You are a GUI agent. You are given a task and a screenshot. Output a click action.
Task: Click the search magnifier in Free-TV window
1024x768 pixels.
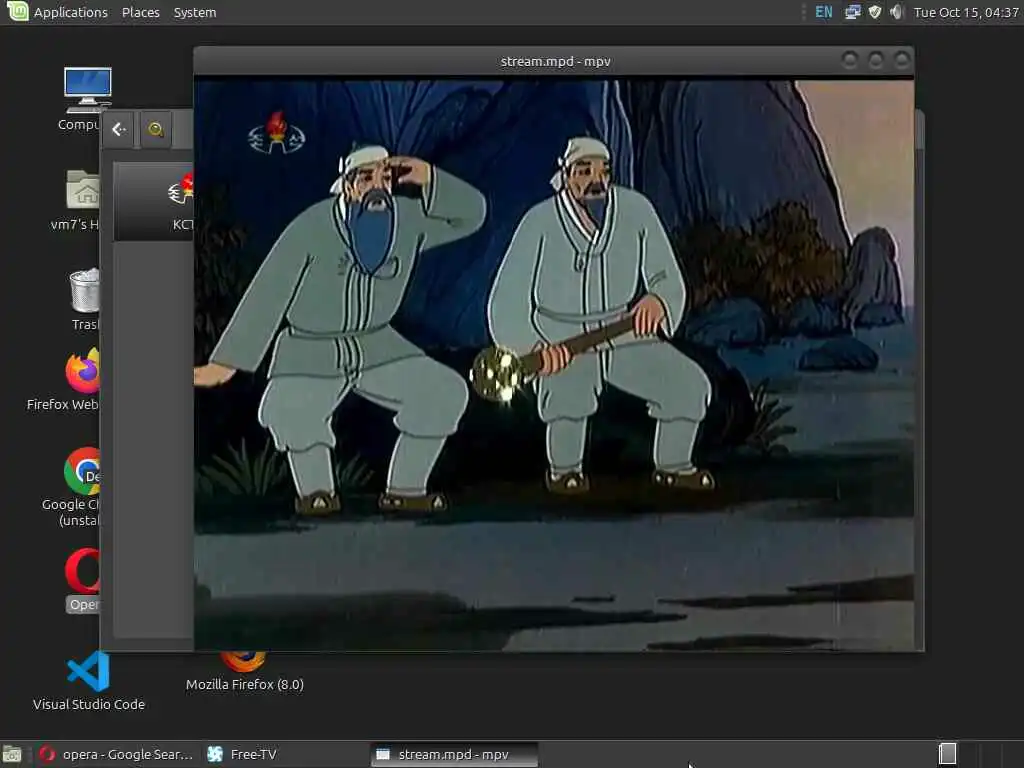[155, 129]
